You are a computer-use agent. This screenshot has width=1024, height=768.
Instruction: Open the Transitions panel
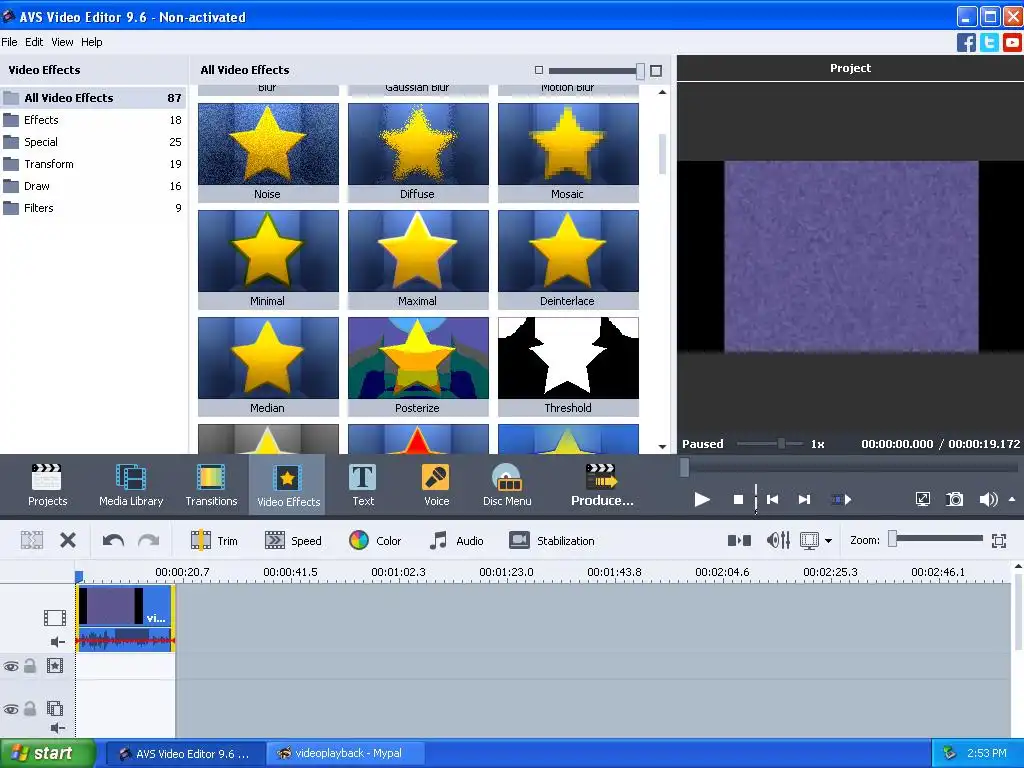pyautogui.click(x=211, y=485)
